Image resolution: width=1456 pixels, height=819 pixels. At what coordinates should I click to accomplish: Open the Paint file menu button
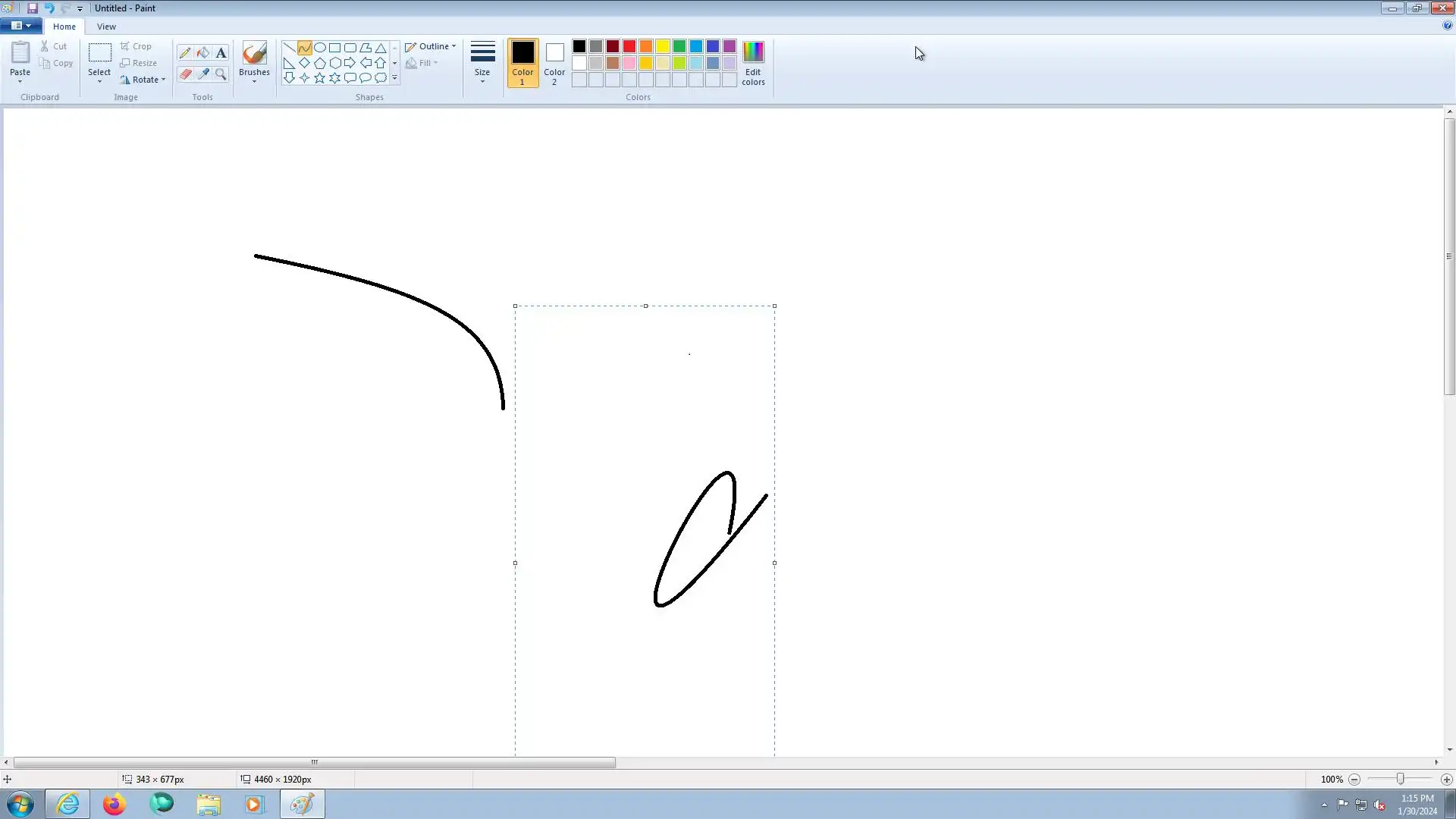[20, 26]
